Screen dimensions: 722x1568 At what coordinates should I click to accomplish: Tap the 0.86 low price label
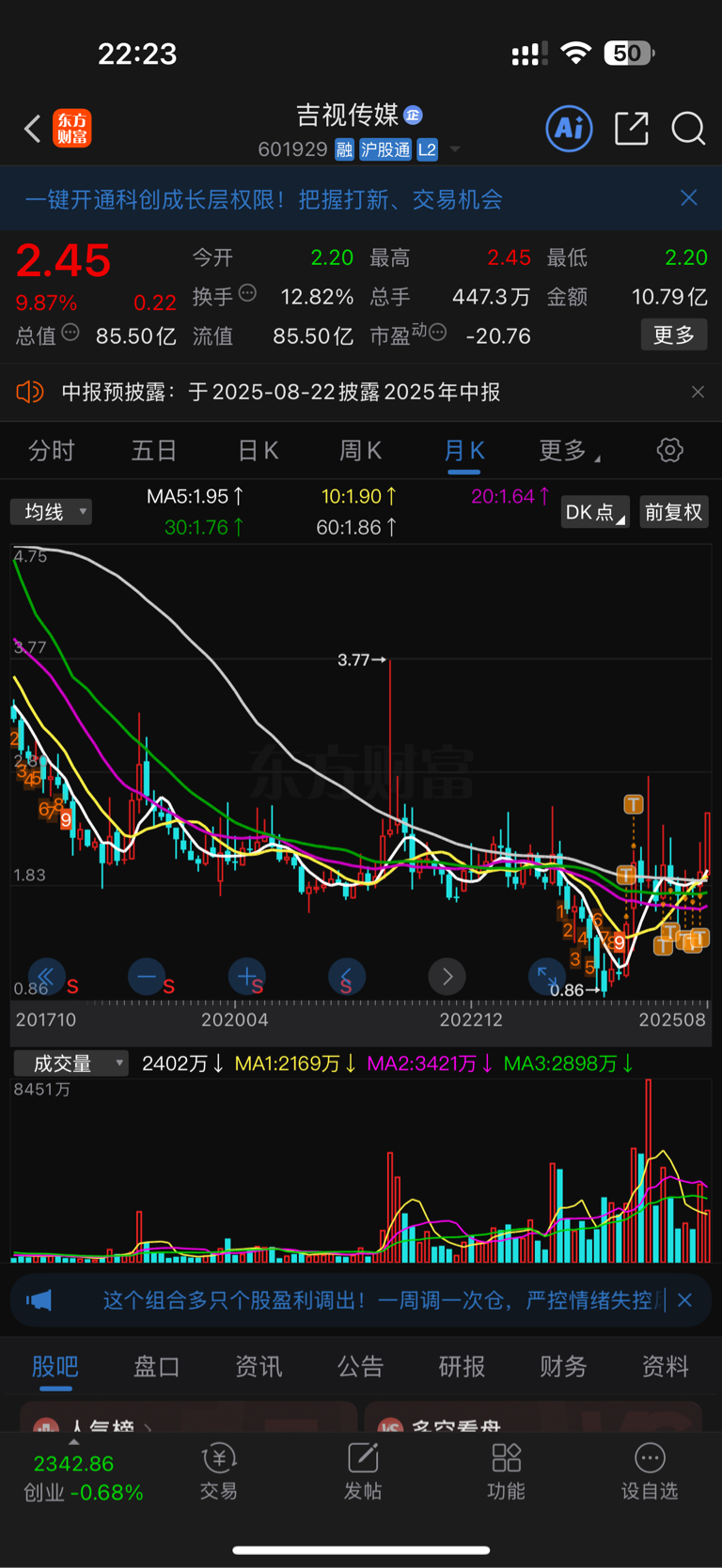573,990
